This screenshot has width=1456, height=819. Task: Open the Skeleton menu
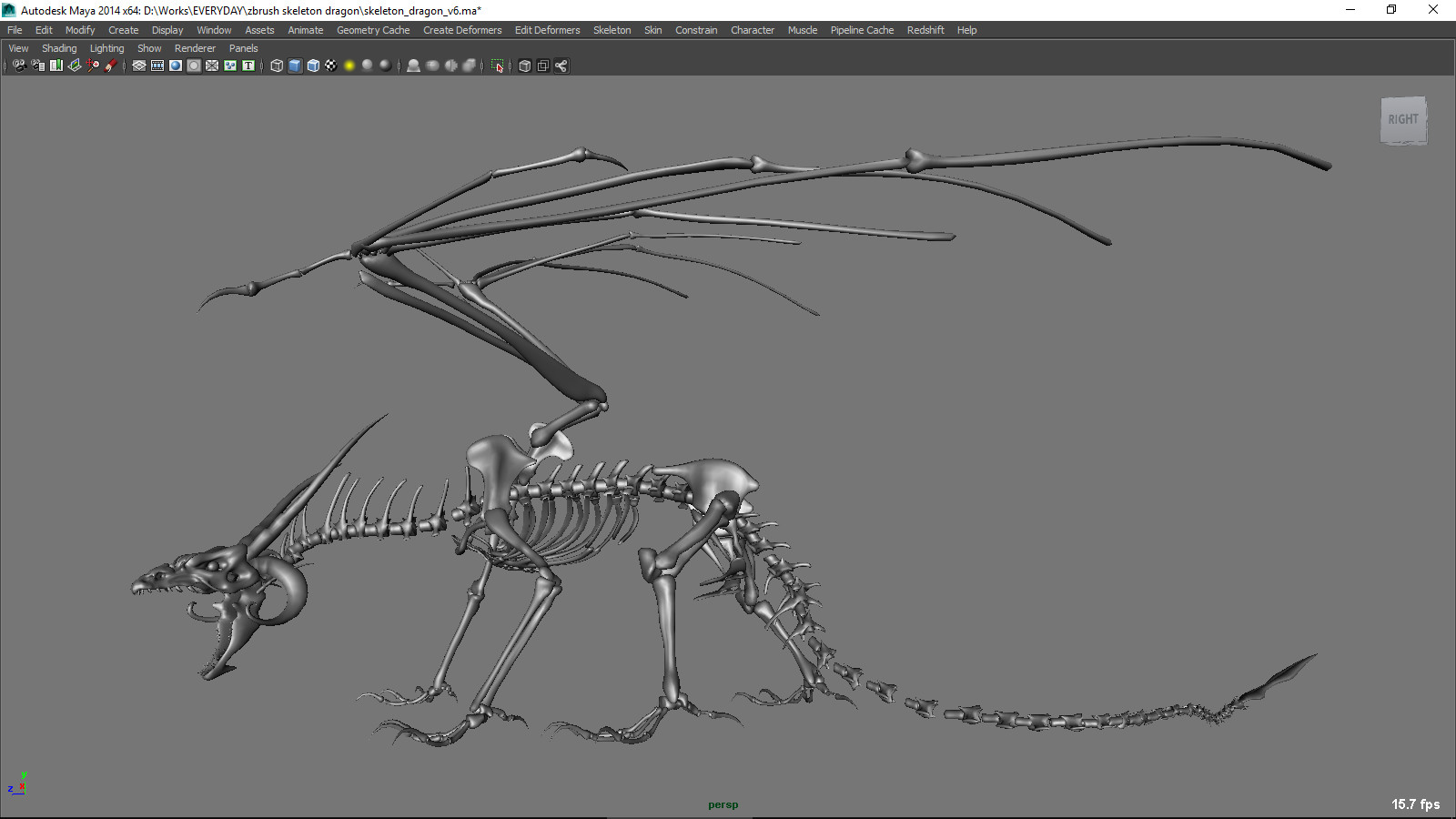pyautogui.click(x=612, y=30)
